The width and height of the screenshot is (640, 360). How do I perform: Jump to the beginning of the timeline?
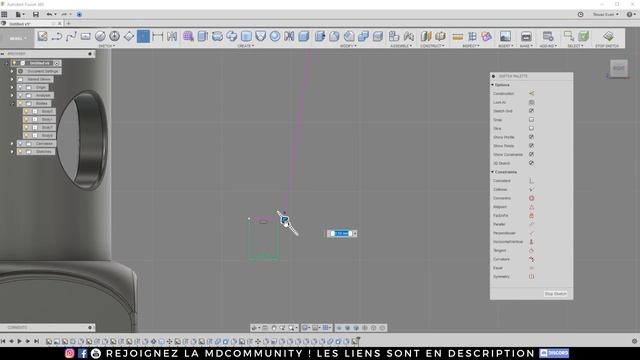pos(3,341)
